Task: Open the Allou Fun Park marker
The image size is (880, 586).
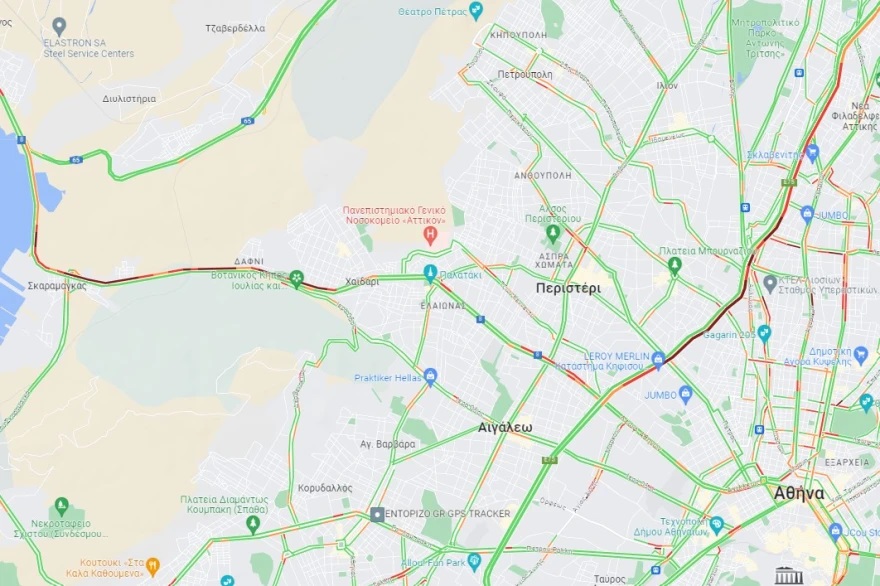Action: coord(474,562)
